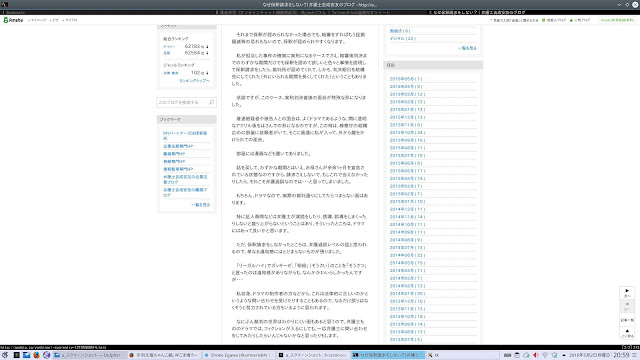Click the back-to-top arrow floating button

pos(627,333)
